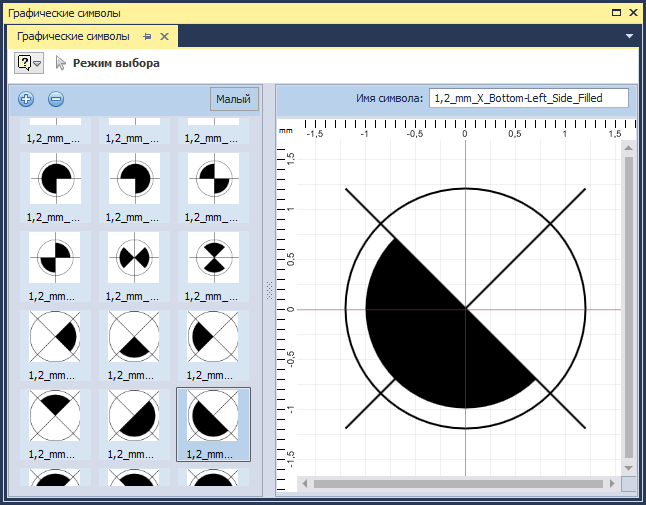The width and height of the screenshot is (646, 505).
Task: Click the Имя символа input field
Action: (x=529, y=98)
